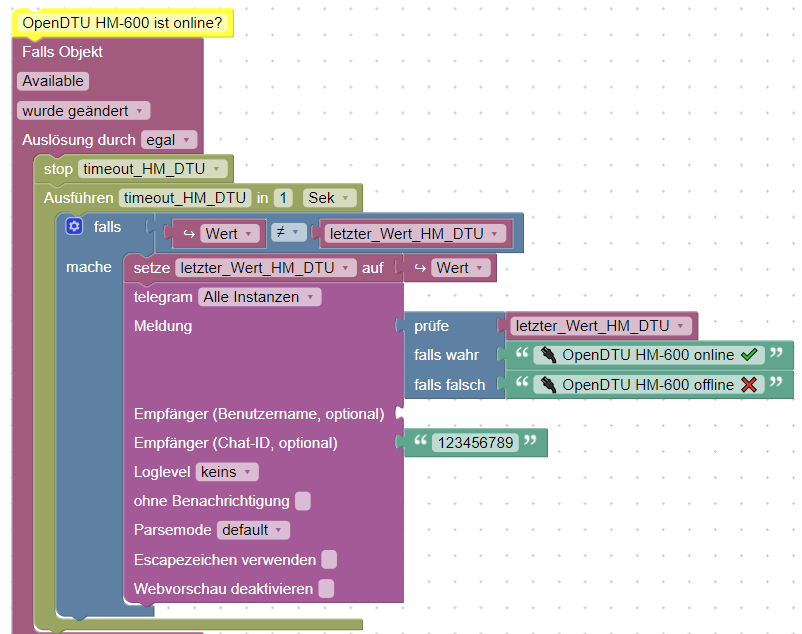Toggle the ohne Benachrichtigung checkbox
The image size is (802, 634).
(x=303, y=501)
